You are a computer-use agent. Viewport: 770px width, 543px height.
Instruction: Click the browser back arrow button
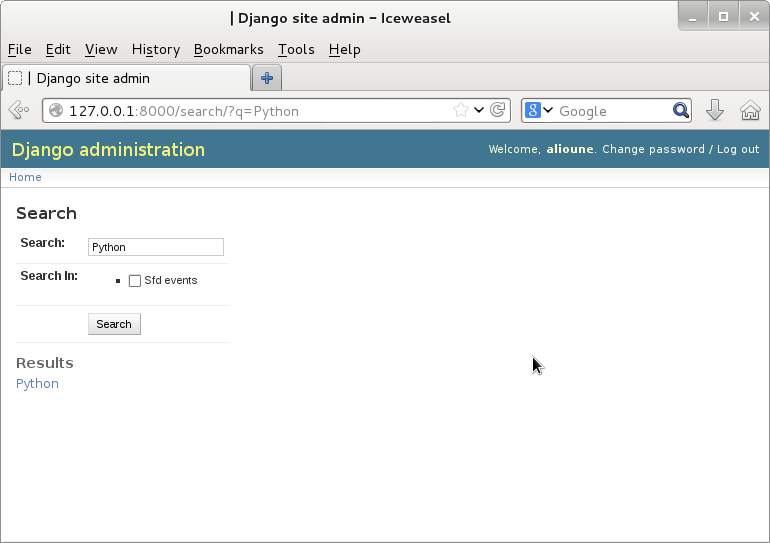19,110
